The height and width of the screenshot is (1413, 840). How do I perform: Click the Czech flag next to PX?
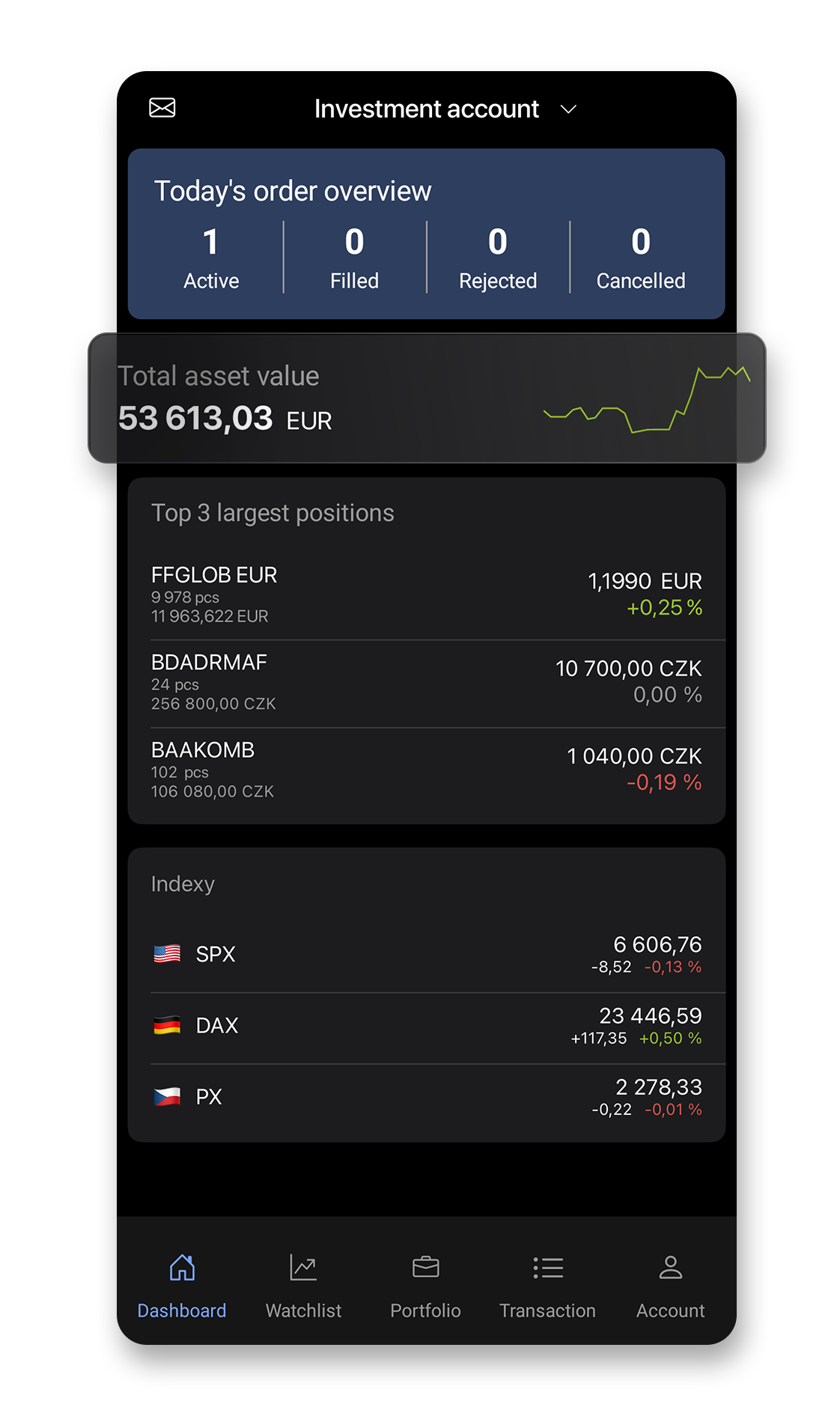coord(167,1097)
